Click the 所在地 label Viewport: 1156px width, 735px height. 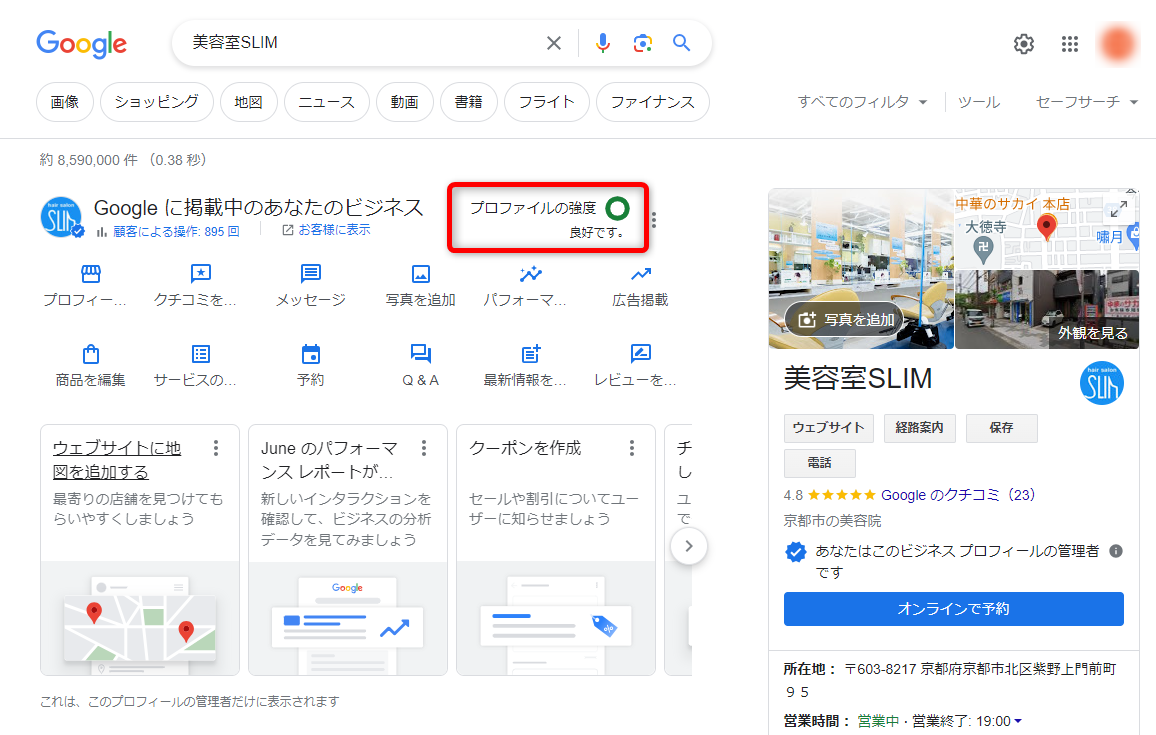[x=809, y=669]
